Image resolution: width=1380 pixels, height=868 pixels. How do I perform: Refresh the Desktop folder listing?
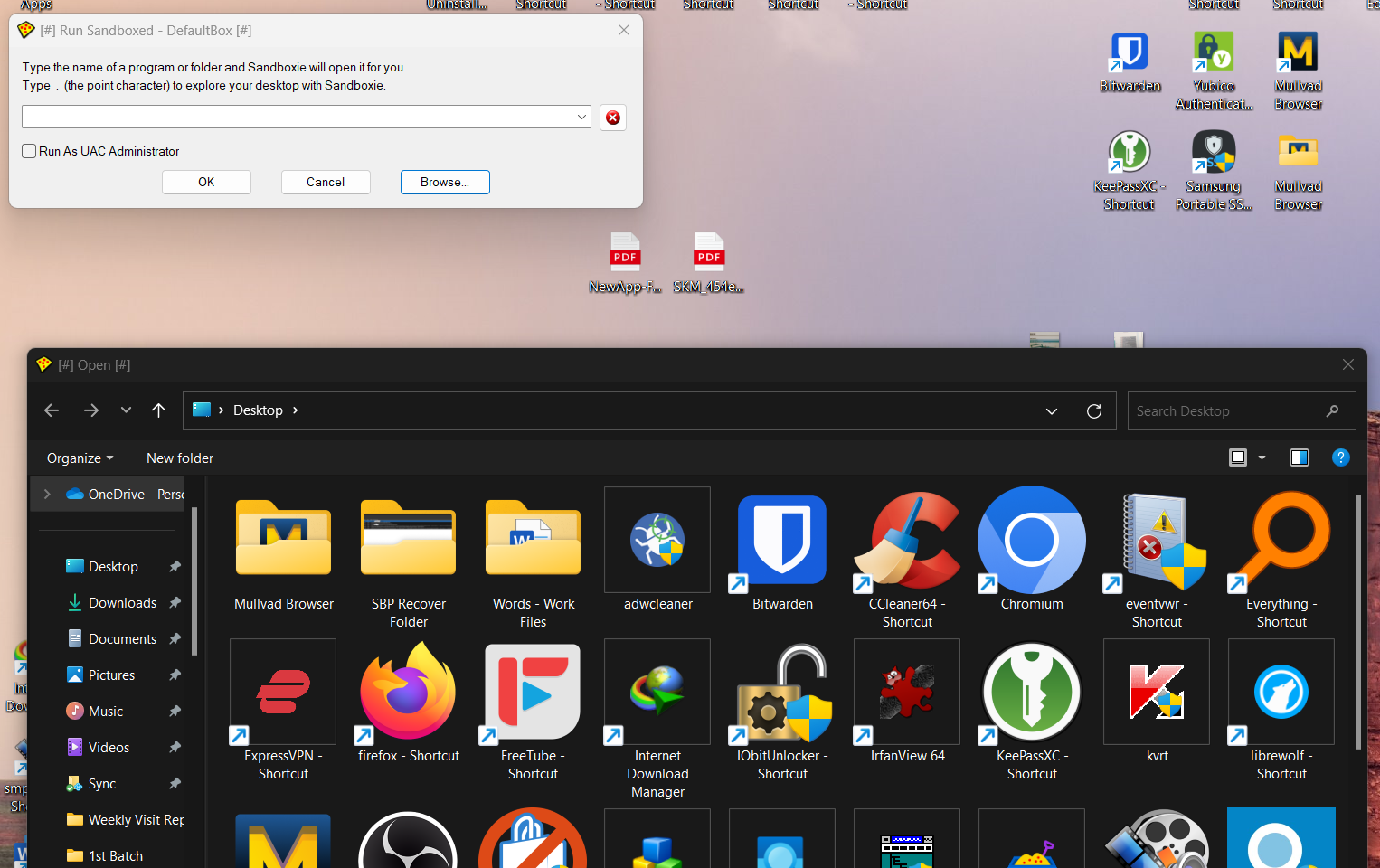click(1094, 411)
